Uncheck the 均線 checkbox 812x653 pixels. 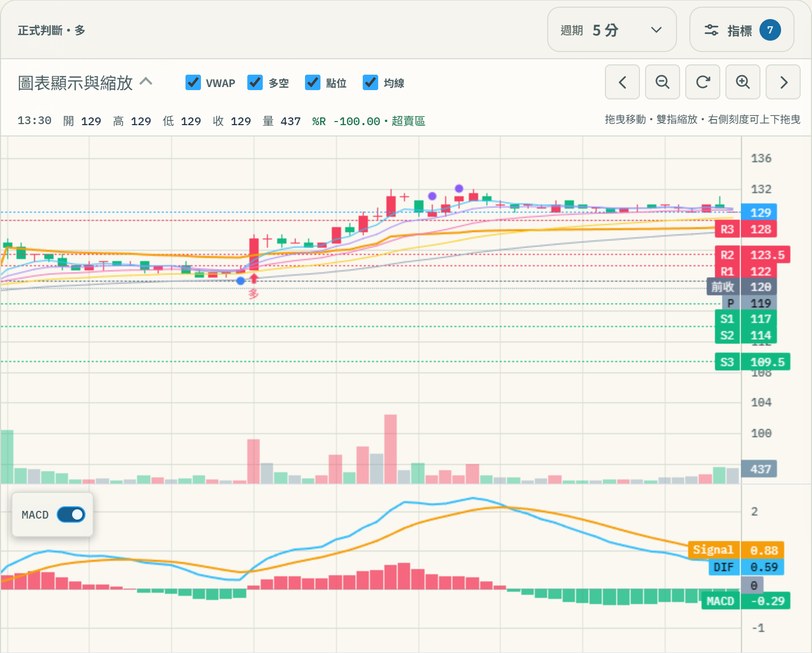point(370,82)
